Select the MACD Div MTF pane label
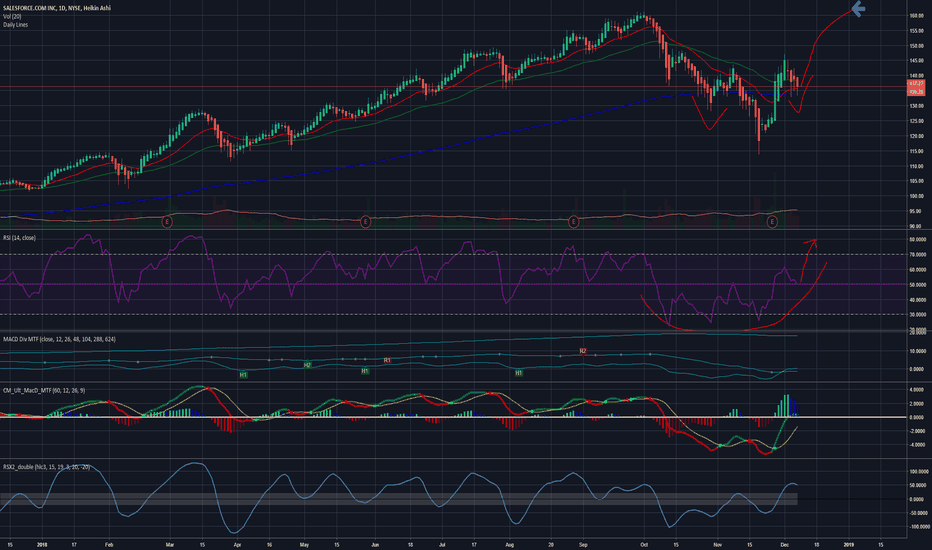932x550 pixels. click(x=59, y=339)
